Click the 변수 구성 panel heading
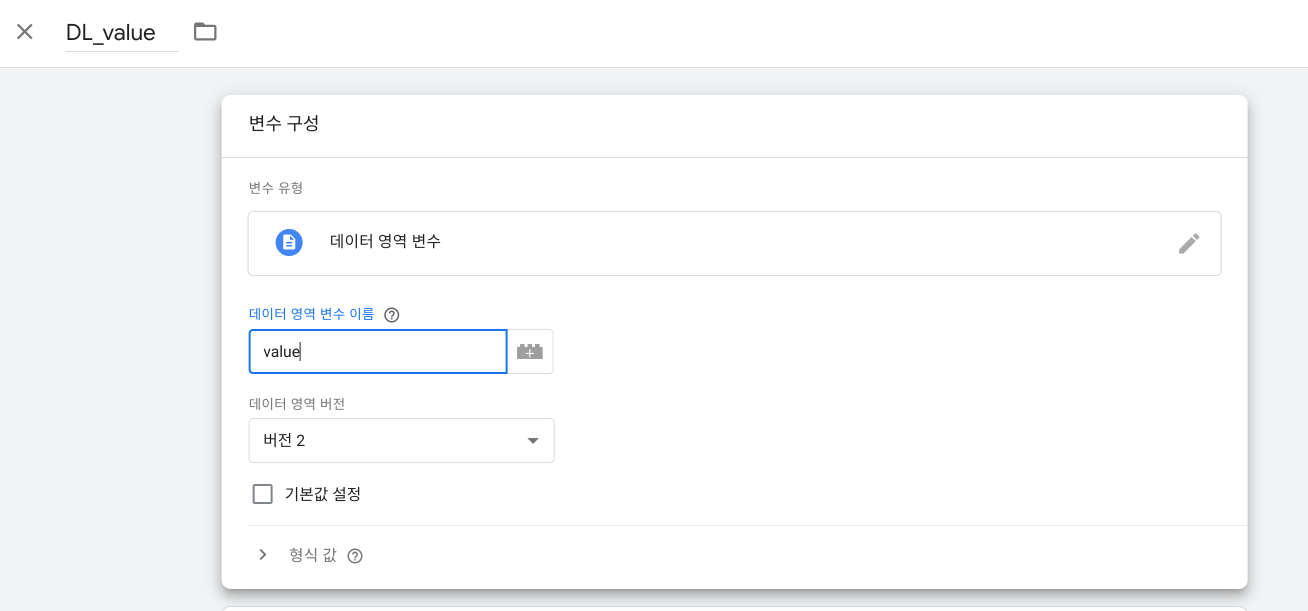The image size is (1308, 611). (x=284, y=124)
